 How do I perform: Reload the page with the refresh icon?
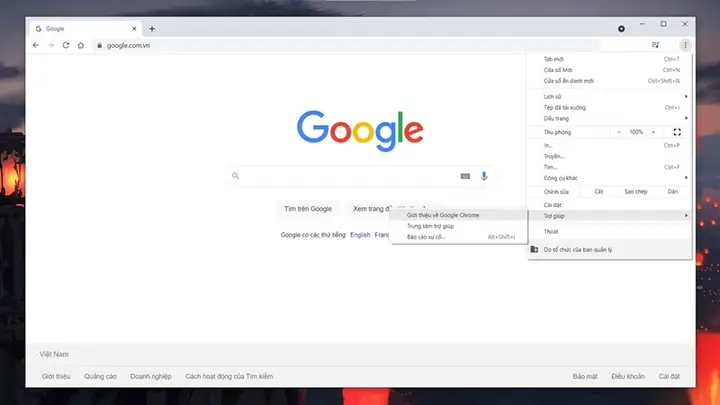pos(66,45)
